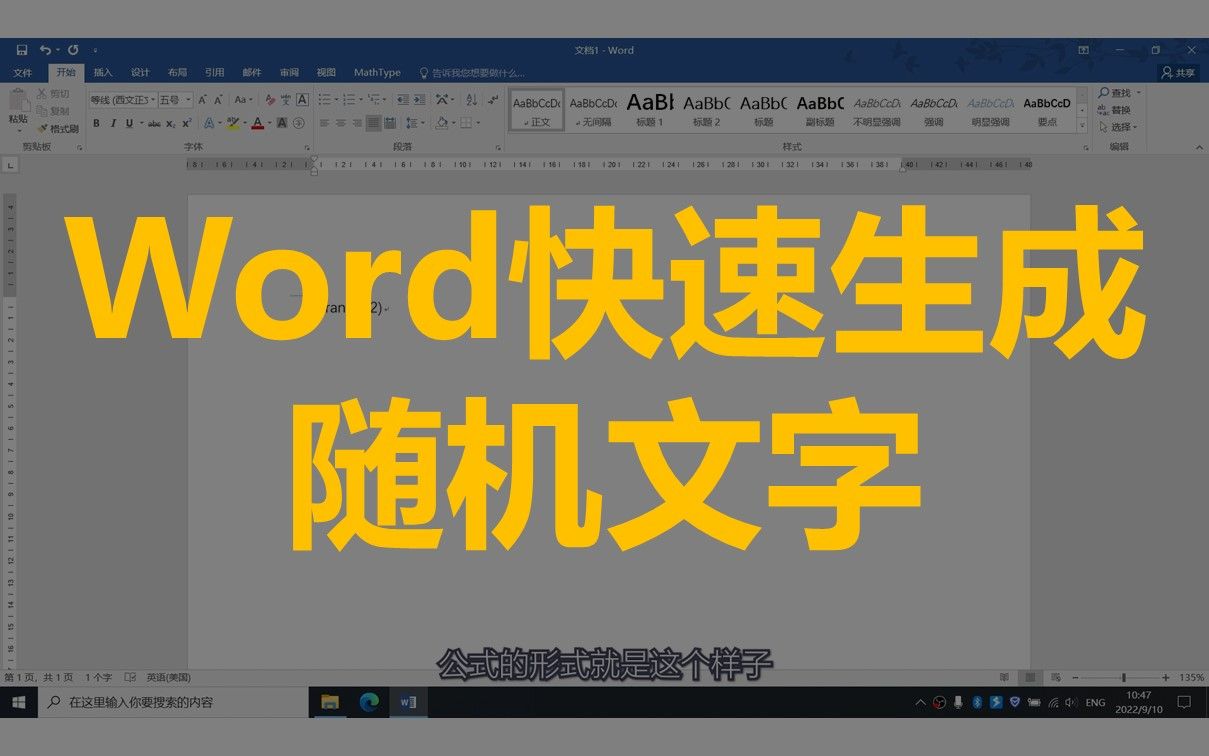
Task: Toggle bold formatting in the Font group
Action: (x=96, y=123)
